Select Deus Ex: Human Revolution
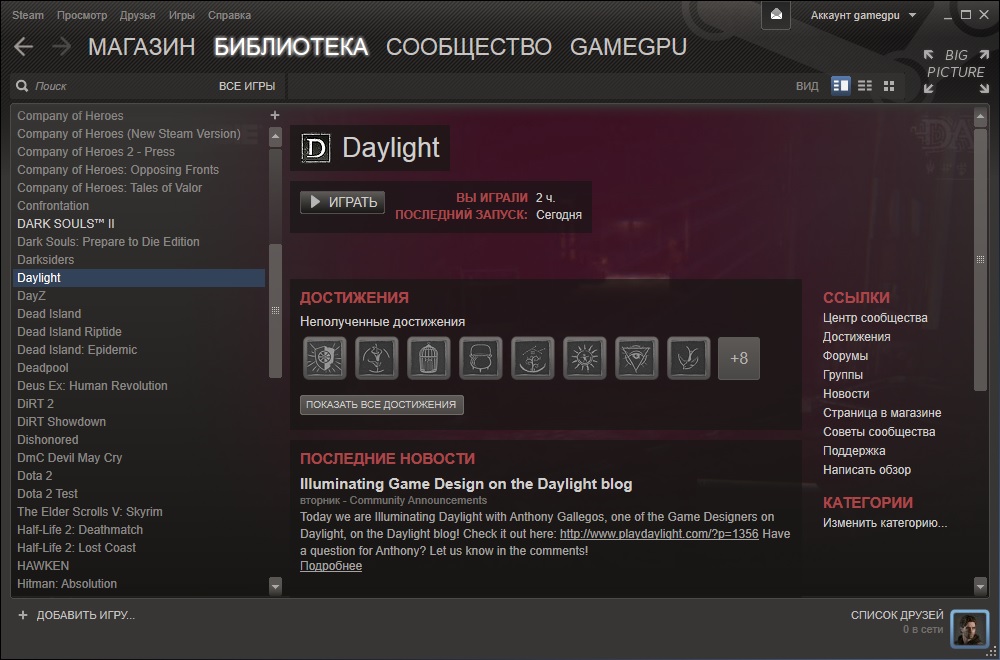1000x660 pixels. click(x=138, y=386)
